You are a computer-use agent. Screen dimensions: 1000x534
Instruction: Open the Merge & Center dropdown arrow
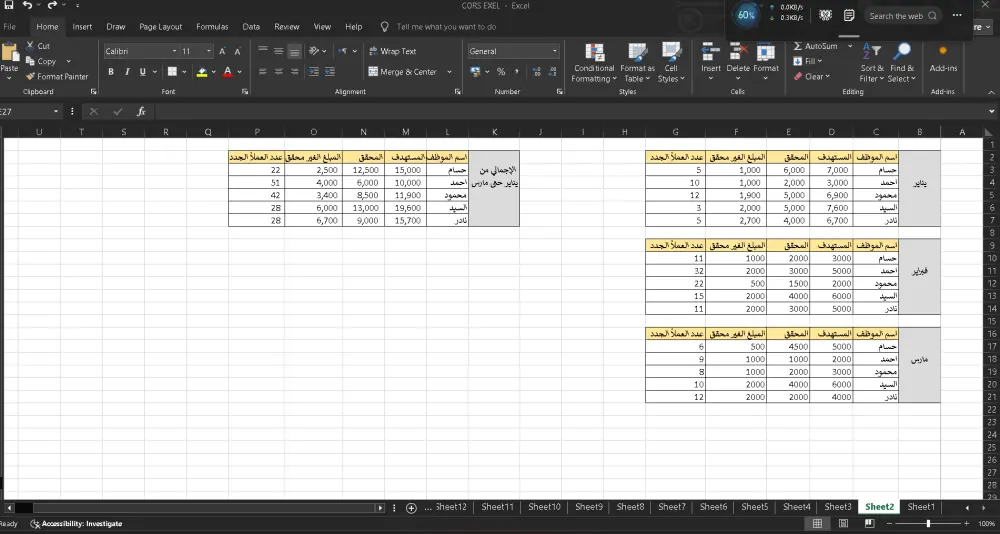coord(449,72)
